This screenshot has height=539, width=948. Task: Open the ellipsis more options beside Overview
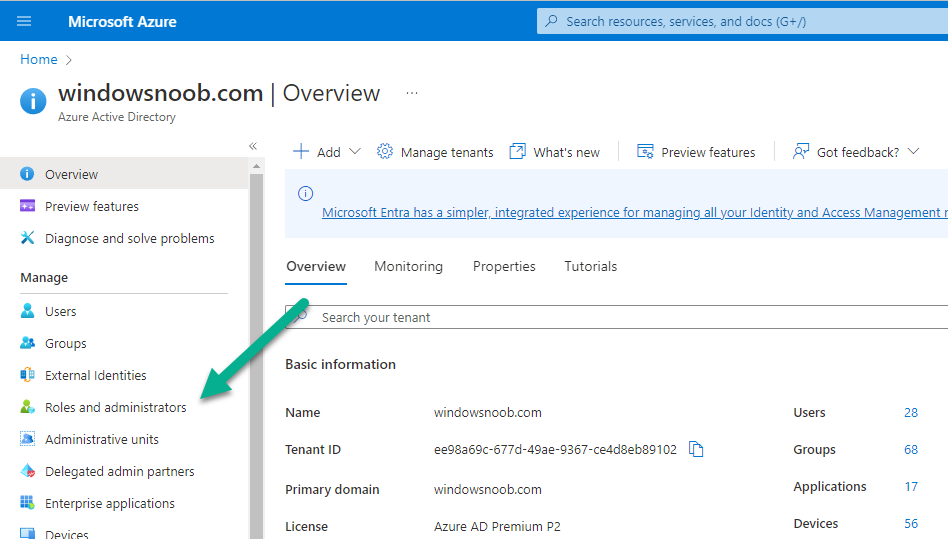[412, 93]
